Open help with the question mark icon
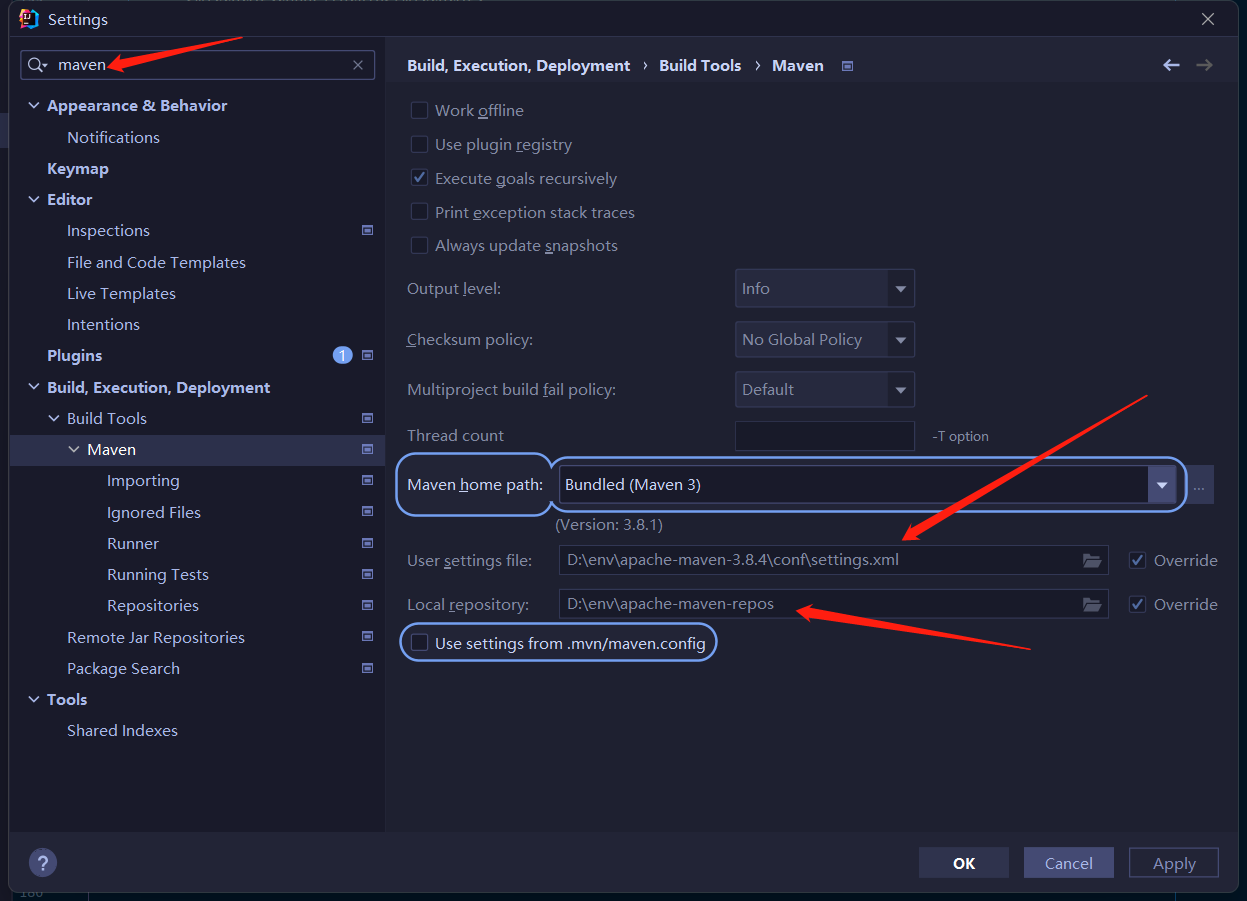Screen dimensions: 1247x901 click(43, 863)
